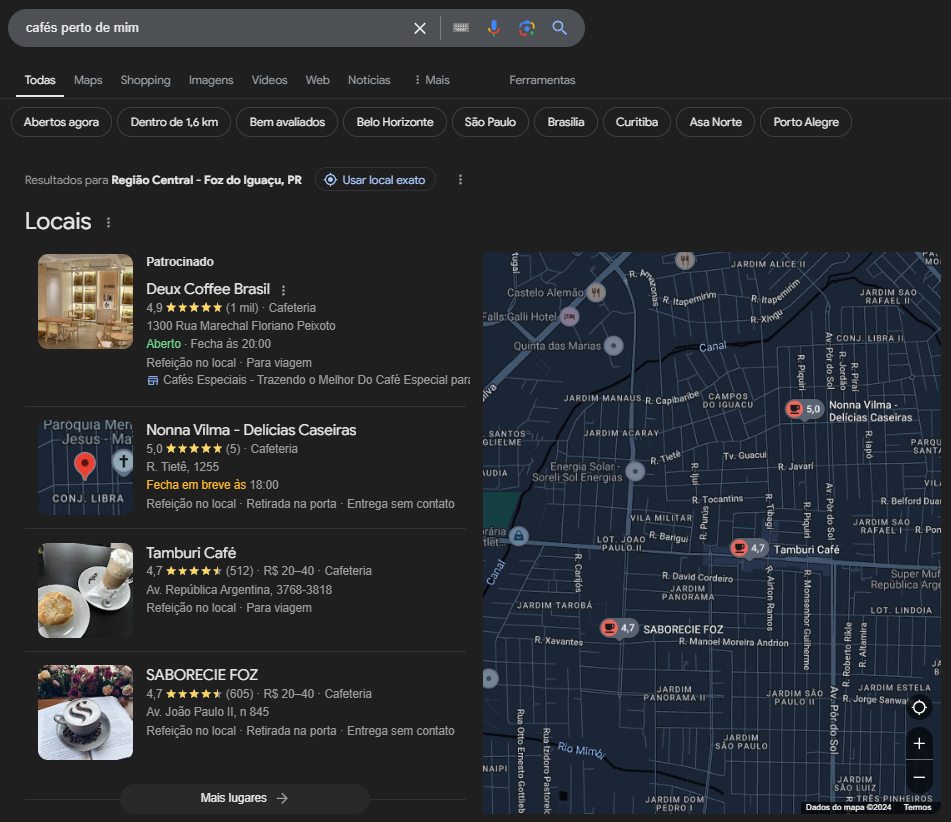This screenshot has height=822, width=951.
Task: Open Ferramentas search tools
Action: click(542, 80)
